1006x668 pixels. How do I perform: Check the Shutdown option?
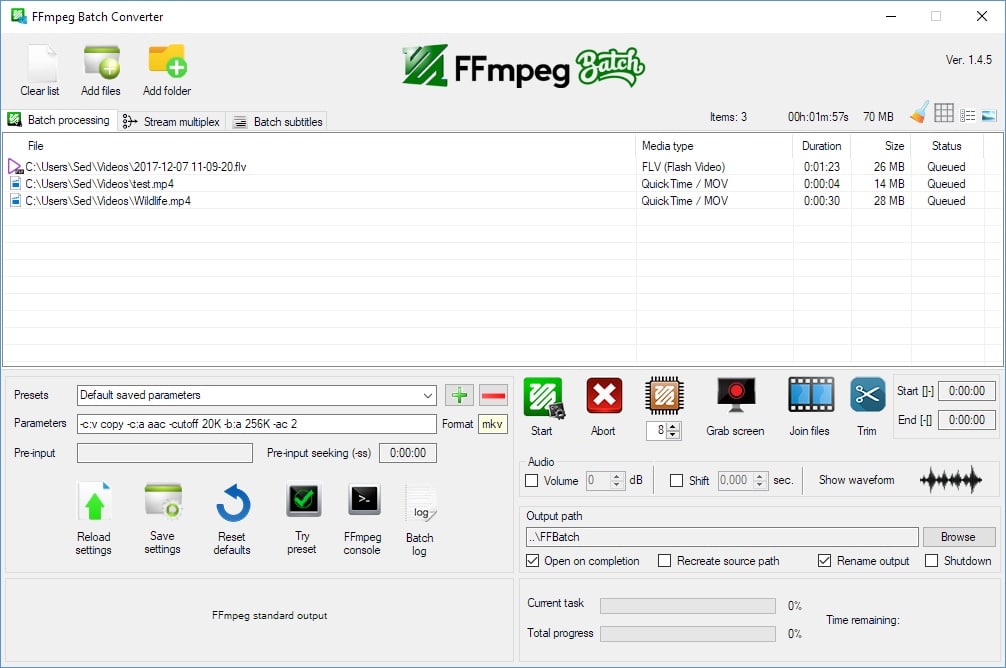click(932, 561)
